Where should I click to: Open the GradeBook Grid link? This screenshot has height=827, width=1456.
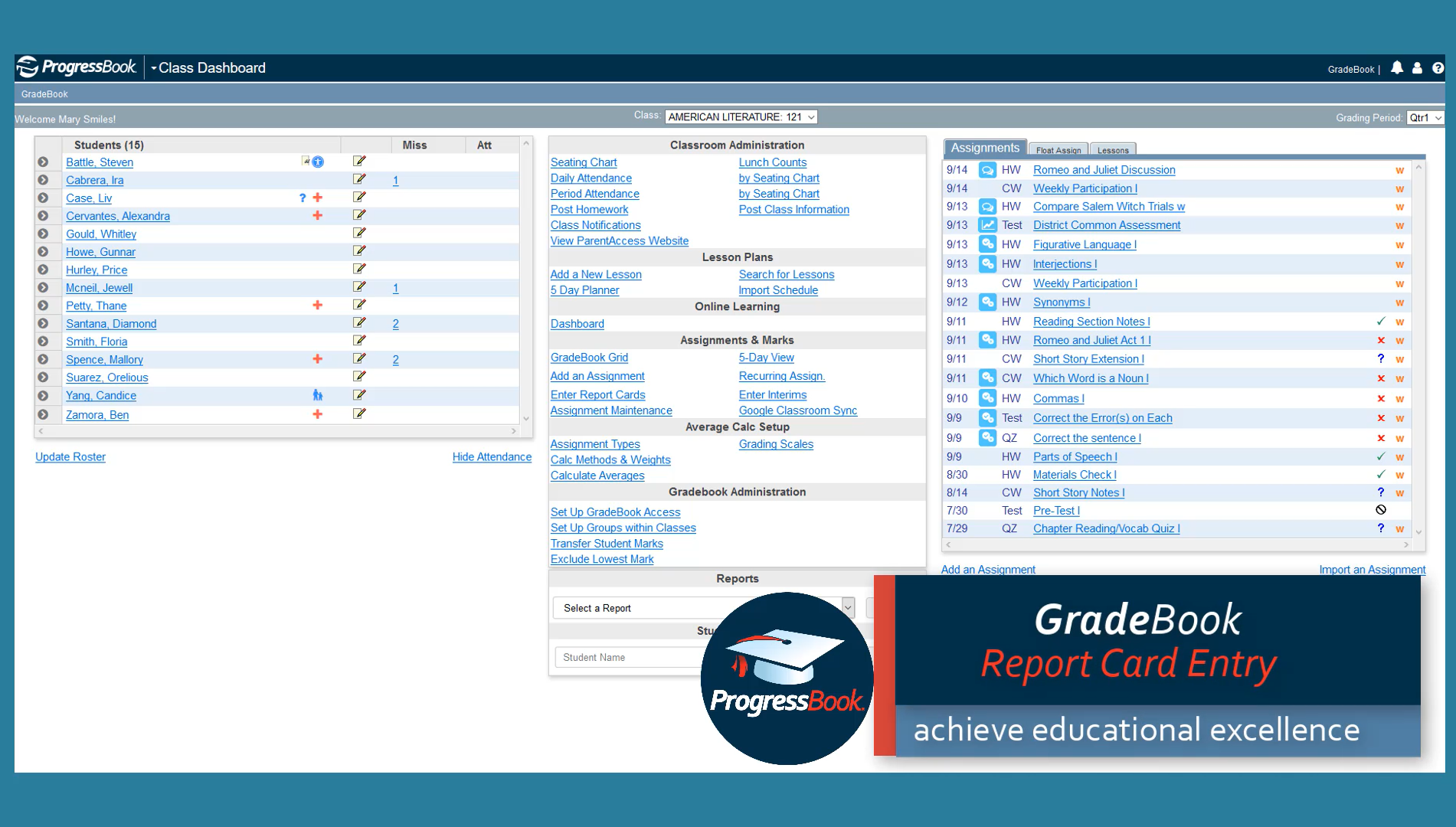589,358
